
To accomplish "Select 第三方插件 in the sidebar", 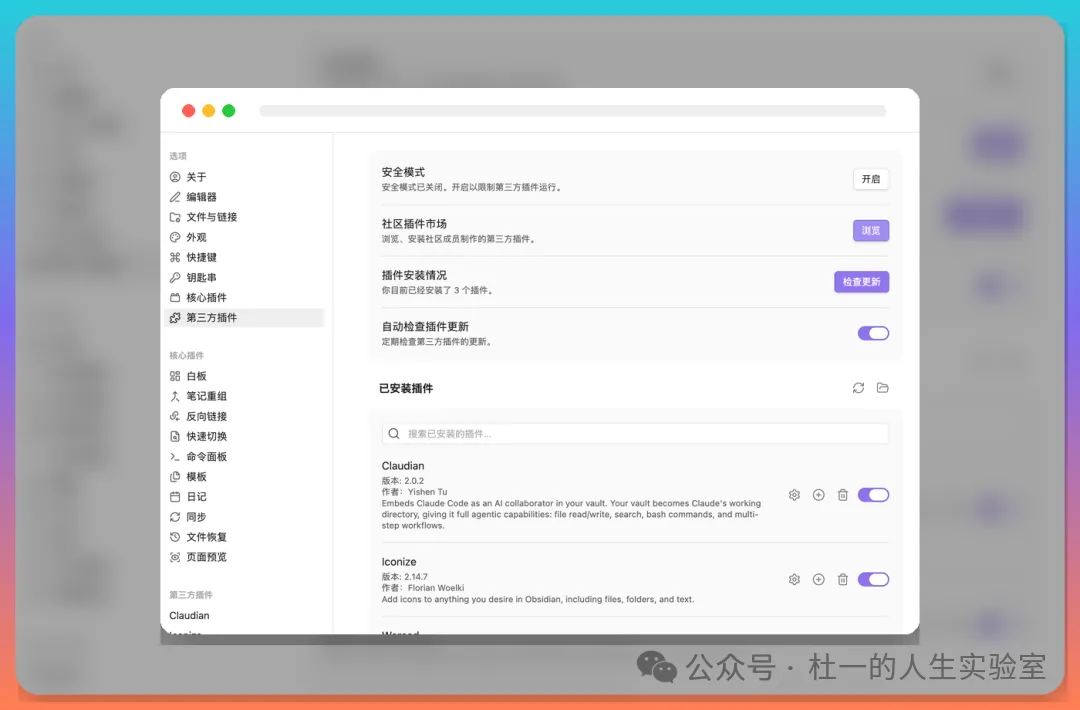I will click(x=245, y=317).
